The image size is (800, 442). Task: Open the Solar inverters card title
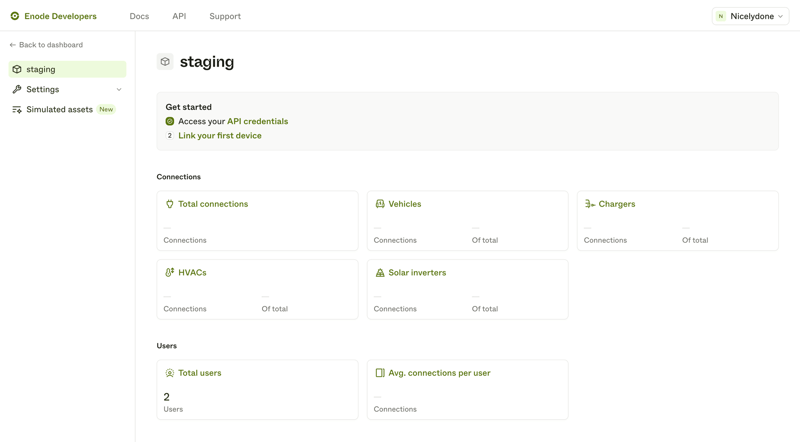point(417,273)
